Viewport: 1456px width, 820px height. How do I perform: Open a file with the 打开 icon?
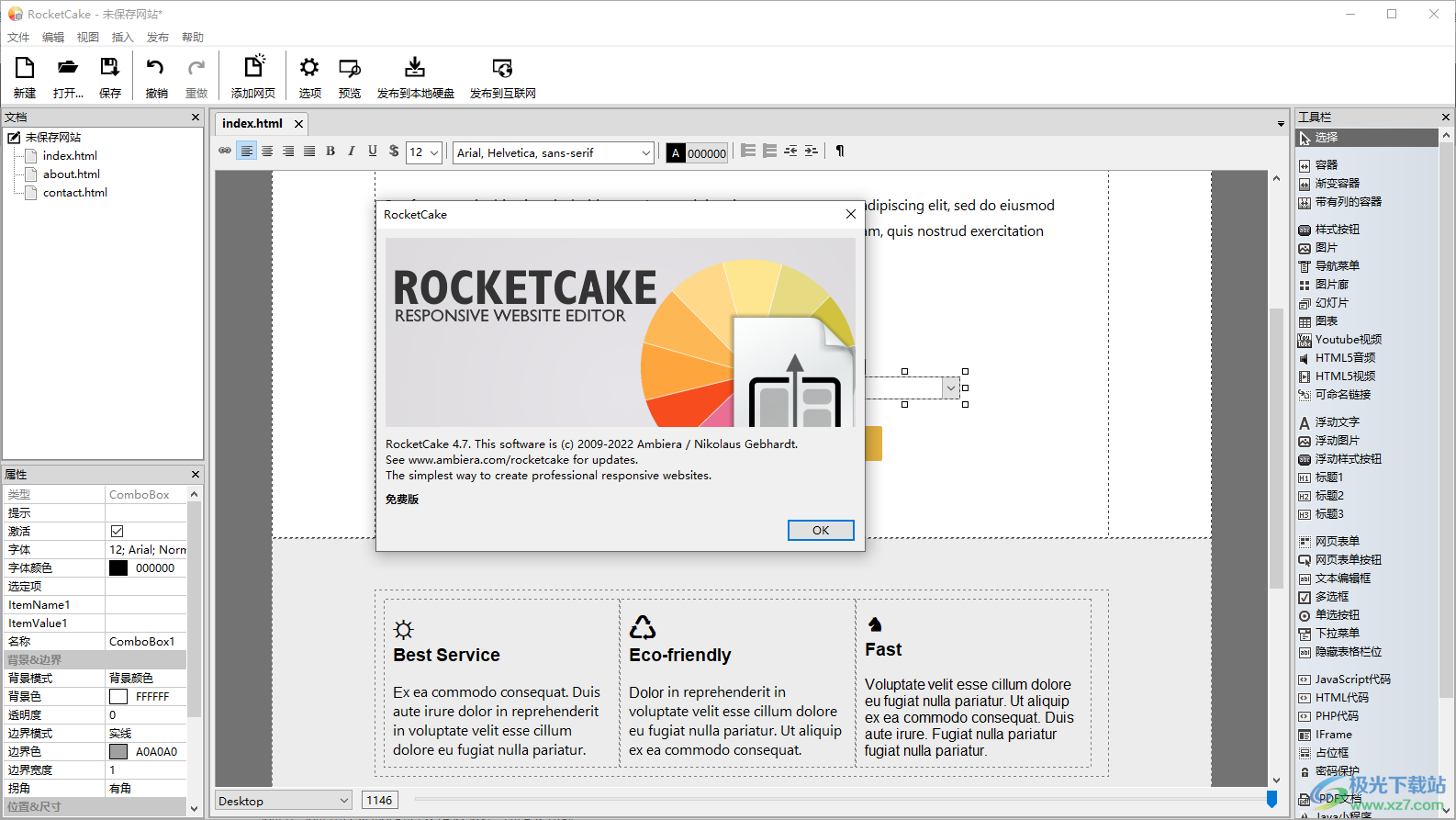(68, 77)
